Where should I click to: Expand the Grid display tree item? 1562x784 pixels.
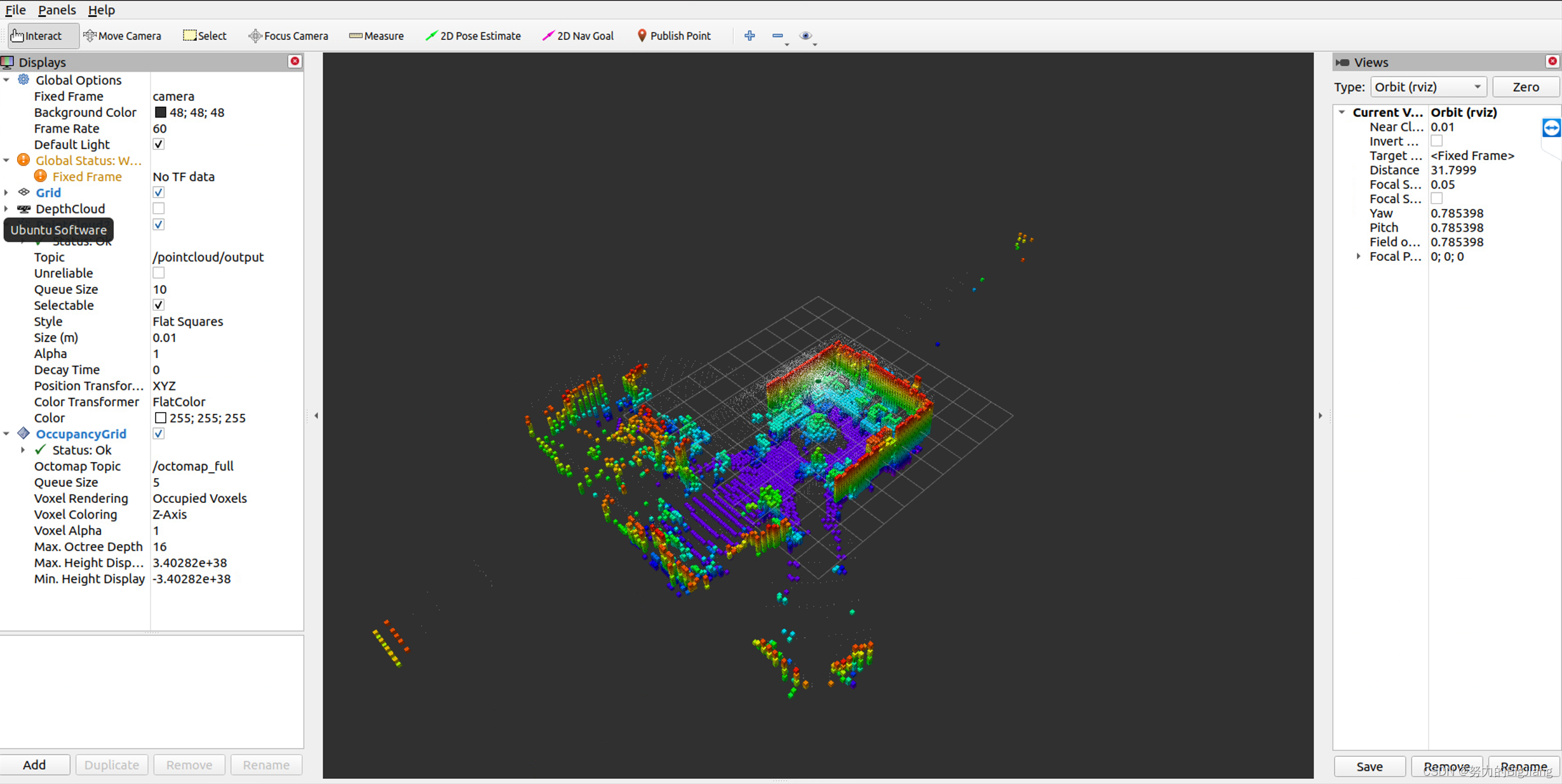(x=6, y=192)
